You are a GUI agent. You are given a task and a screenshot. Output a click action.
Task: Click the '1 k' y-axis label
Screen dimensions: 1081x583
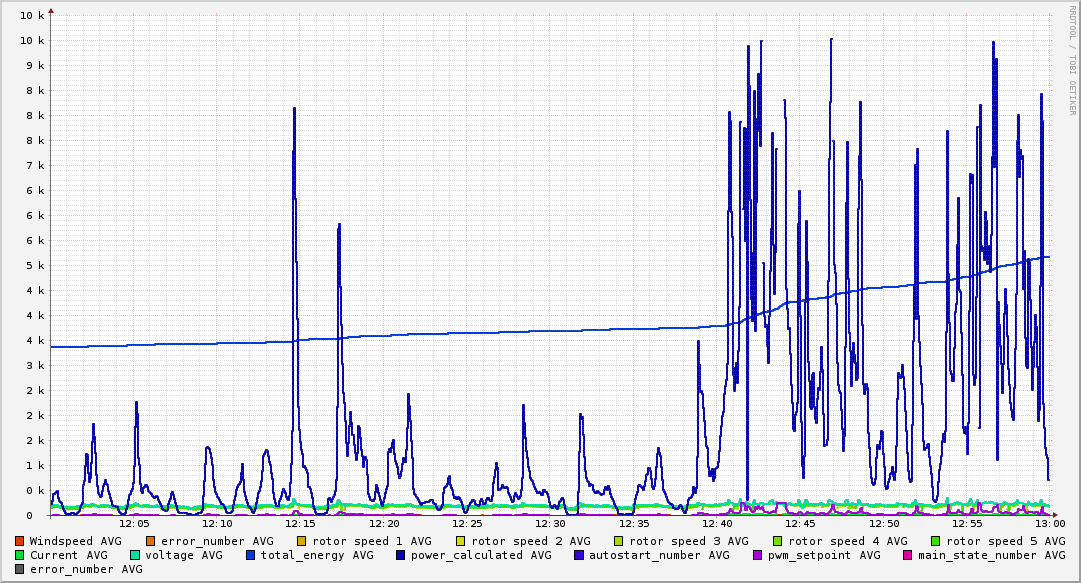click(x=35, y=465)
